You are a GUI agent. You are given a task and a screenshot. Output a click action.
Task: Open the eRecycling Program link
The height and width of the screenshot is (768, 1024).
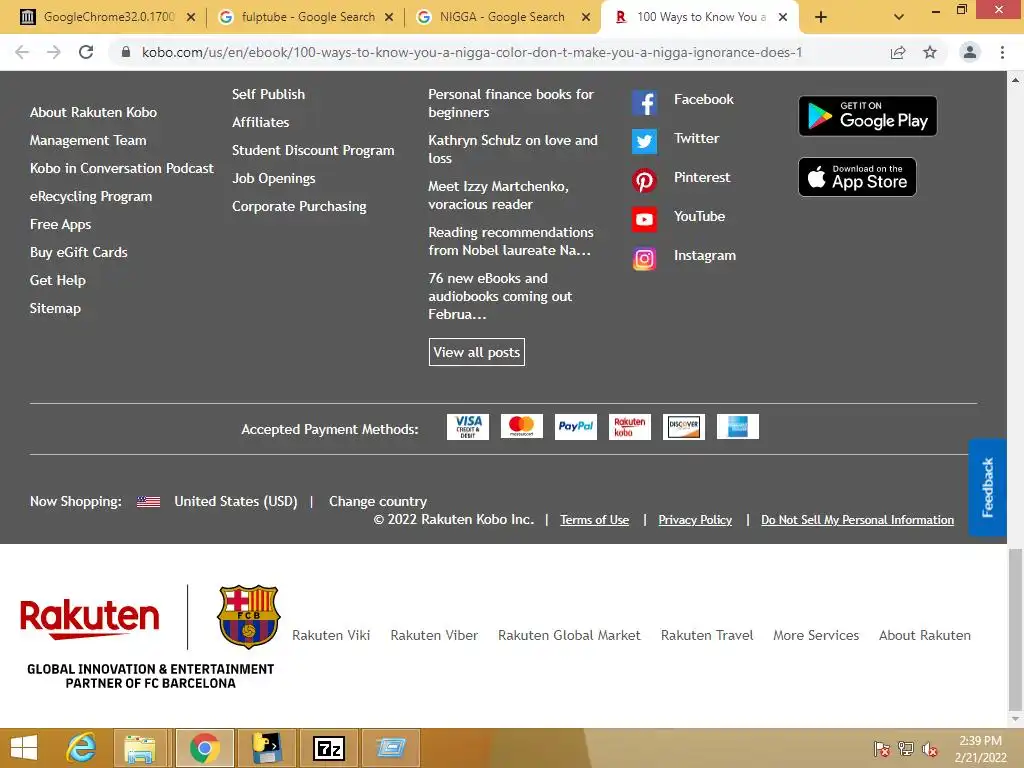pyautogui.click(x=91, y=197)
